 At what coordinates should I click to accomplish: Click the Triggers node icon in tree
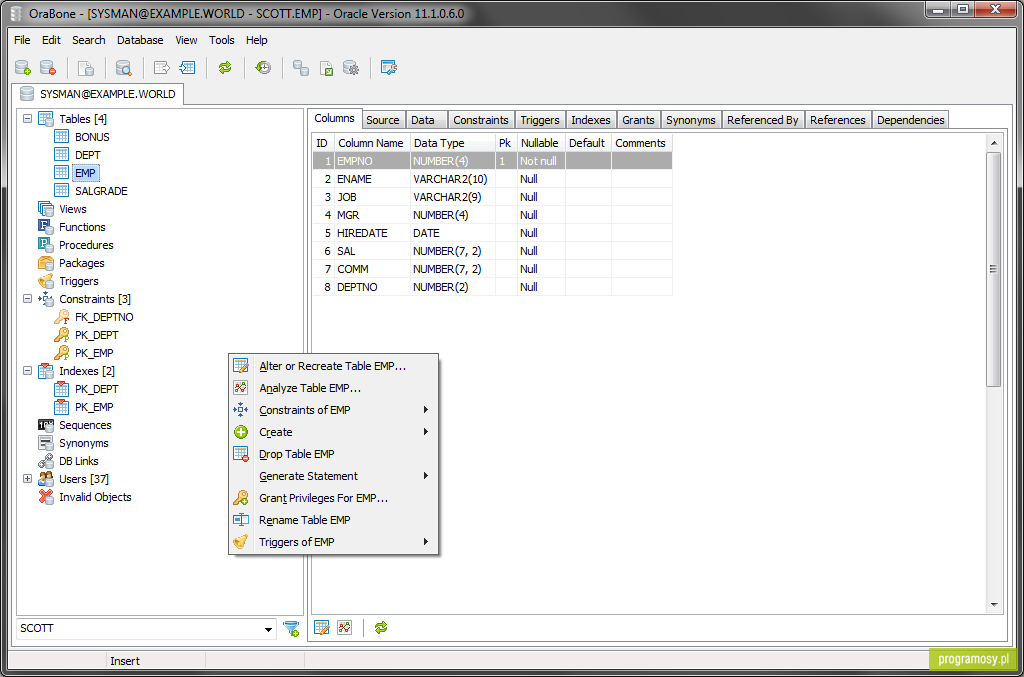(46, 281)
